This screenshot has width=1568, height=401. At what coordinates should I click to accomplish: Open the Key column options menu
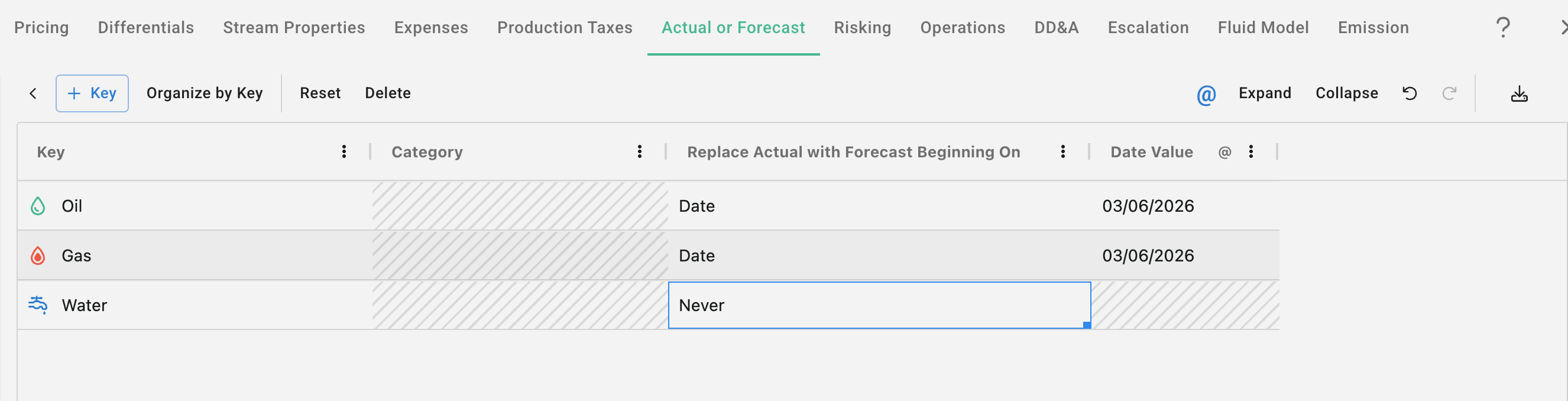point(344,151)
